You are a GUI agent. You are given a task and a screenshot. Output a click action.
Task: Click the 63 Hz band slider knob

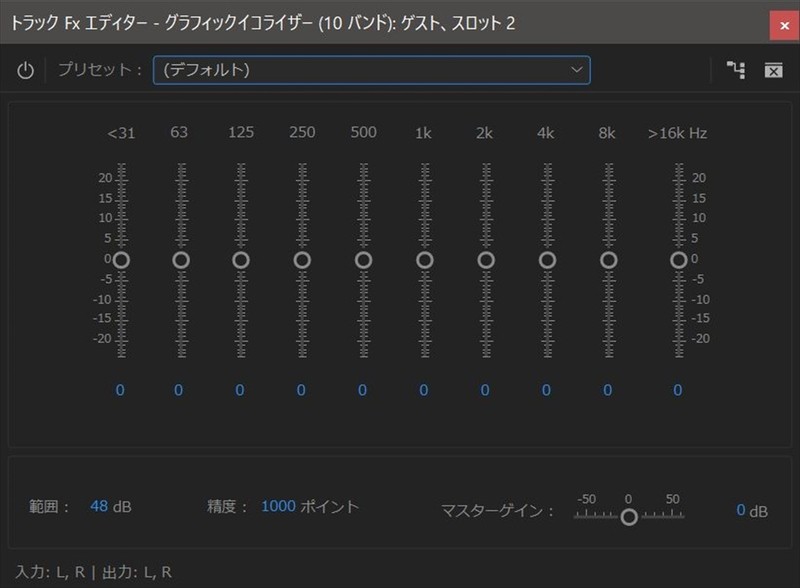(181, 260)
